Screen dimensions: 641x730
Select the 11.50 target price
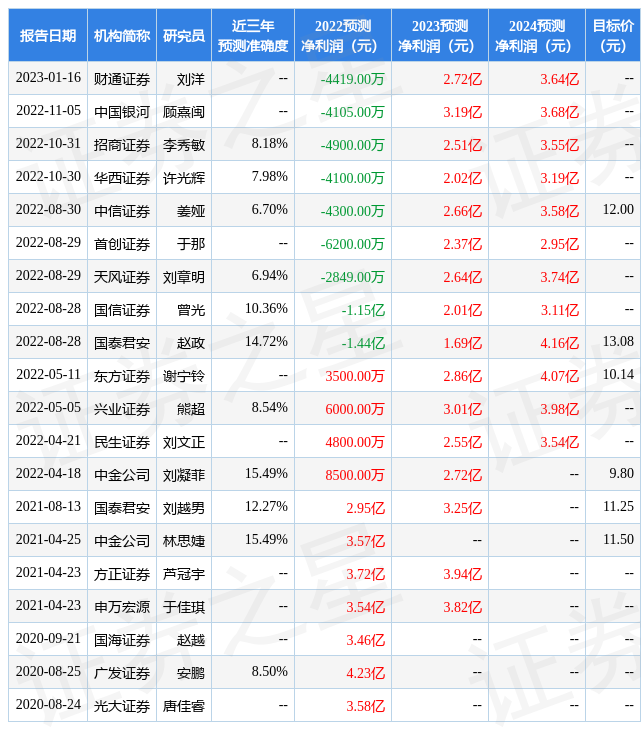click(618, 540)
